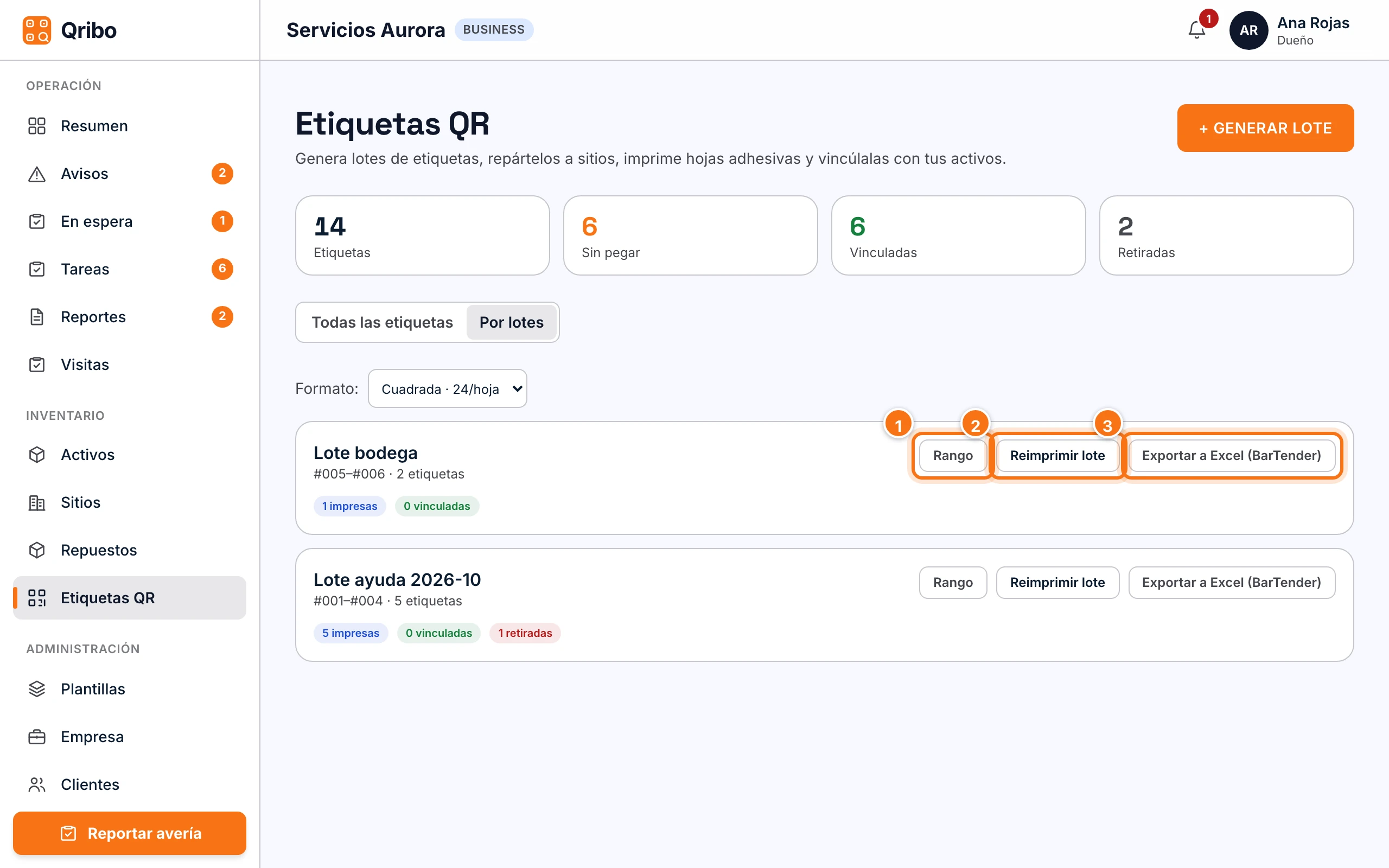Click the Reportes badge showing 2
This screenshot has width=1389, height=868.
coord(222,316)
